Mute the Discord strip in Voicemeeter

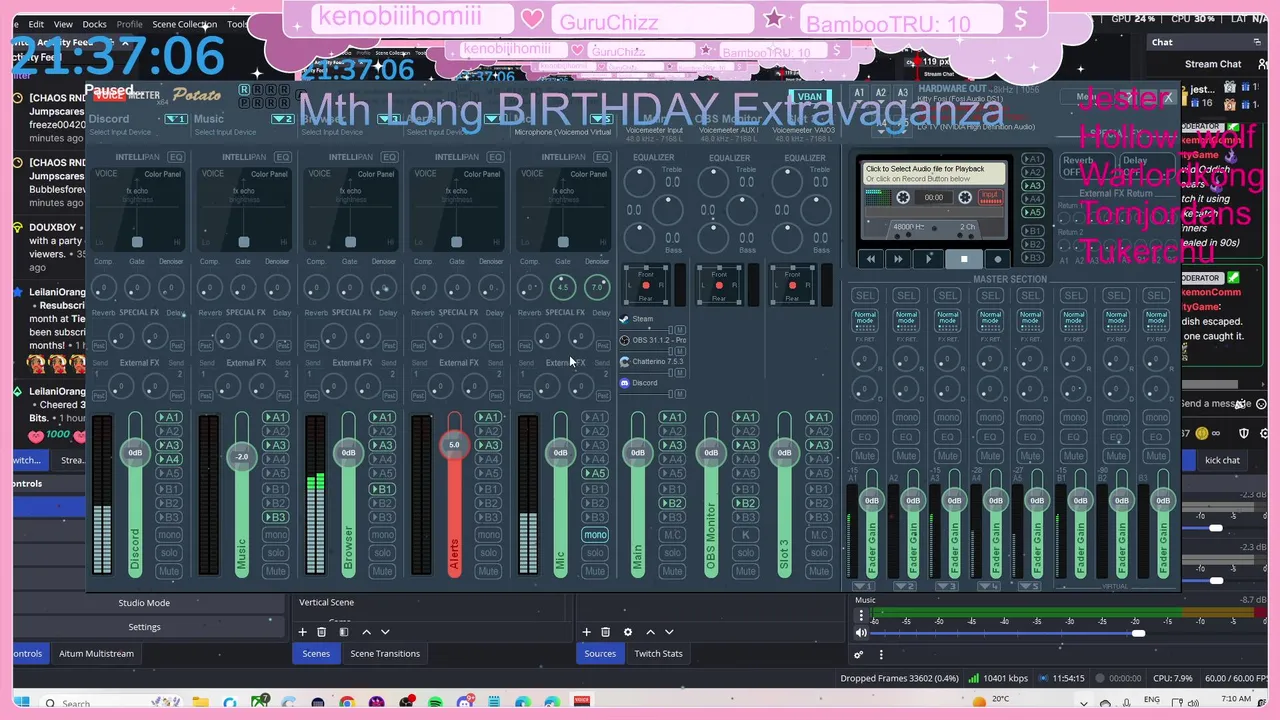169,571
